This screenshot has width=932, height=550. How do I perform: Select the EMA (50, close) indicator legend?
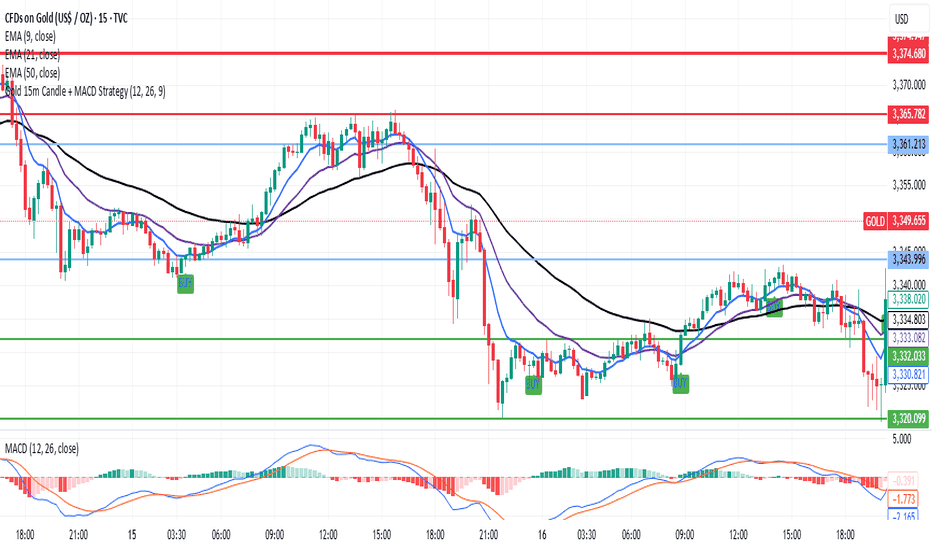32,73
